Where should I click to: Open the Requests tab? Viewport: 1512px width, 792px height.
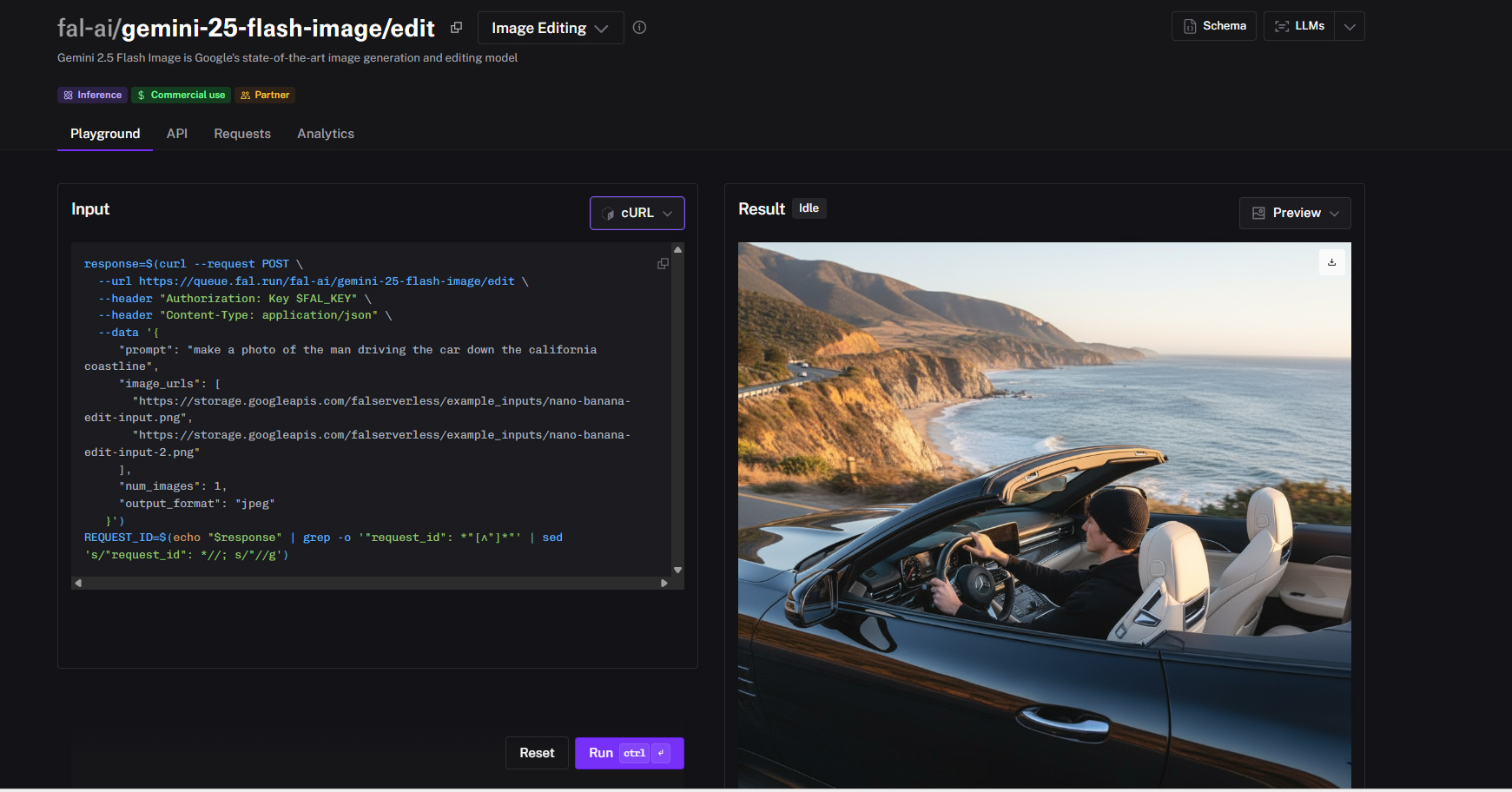[242, 134]
